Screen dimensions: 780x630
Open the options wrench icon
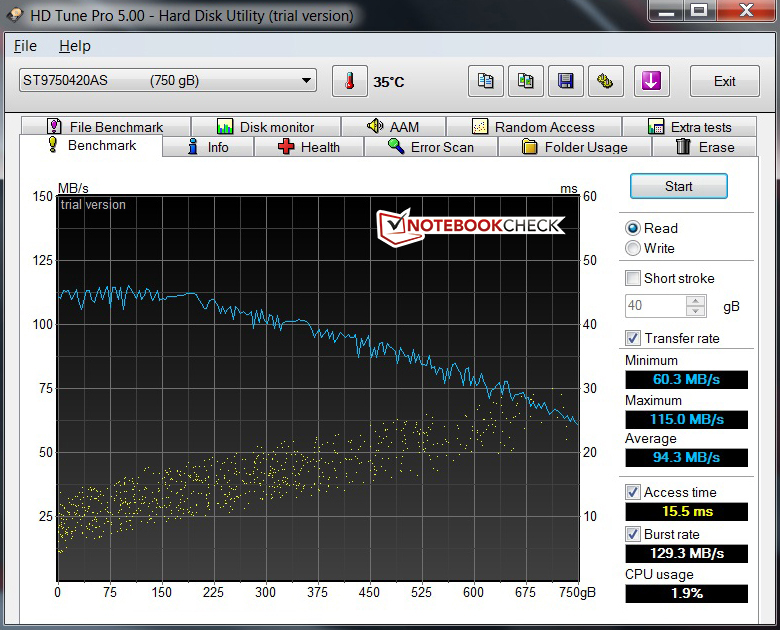coord(605,81)
